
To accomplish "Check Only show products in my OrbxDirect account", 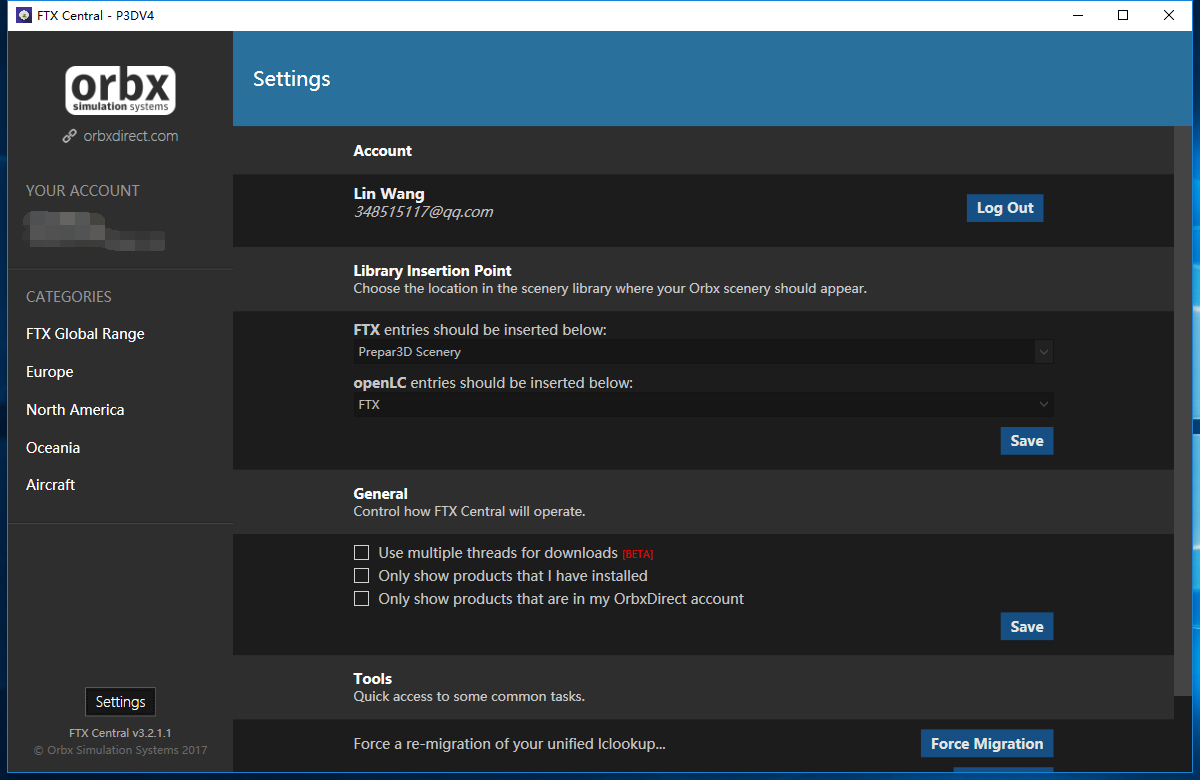I will click(362, 599).
